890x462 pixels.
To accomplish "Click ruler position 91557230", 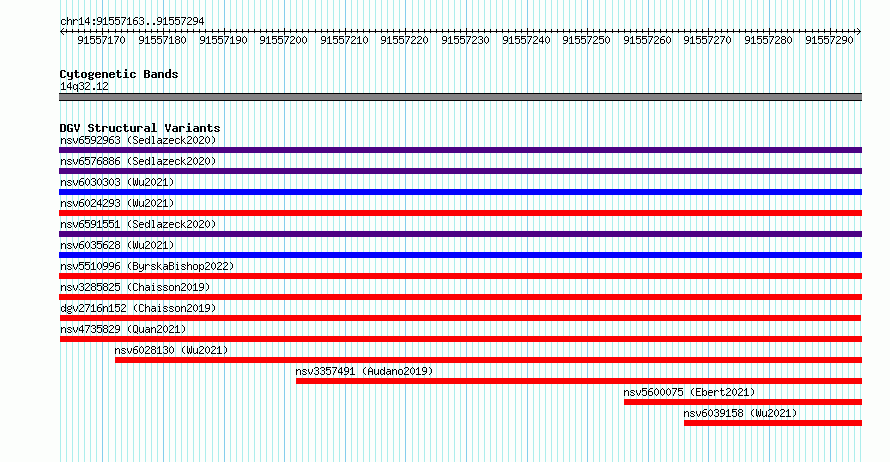I will (465, 40).
